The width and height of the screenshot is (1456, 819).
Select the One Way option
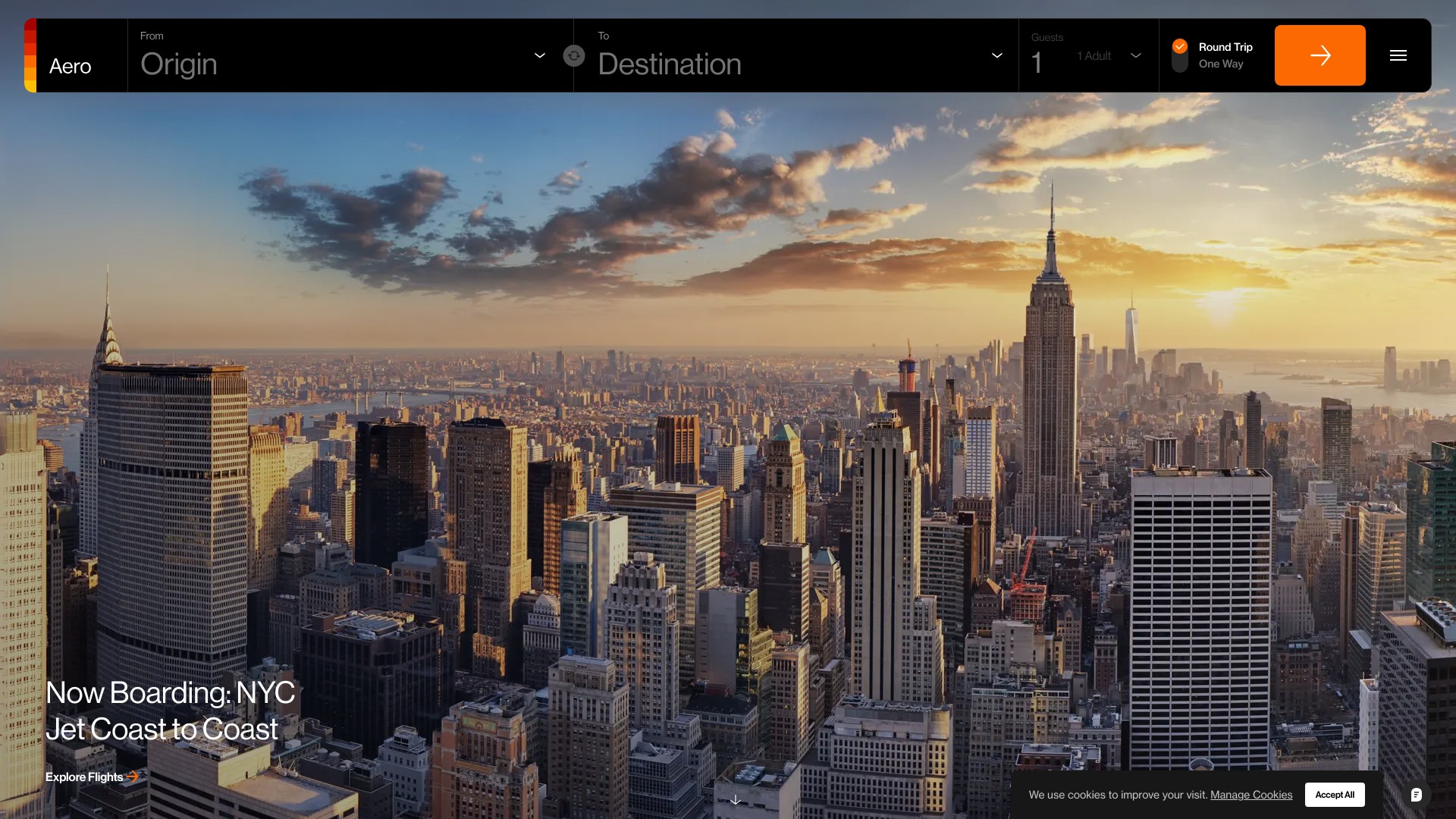1220,64
